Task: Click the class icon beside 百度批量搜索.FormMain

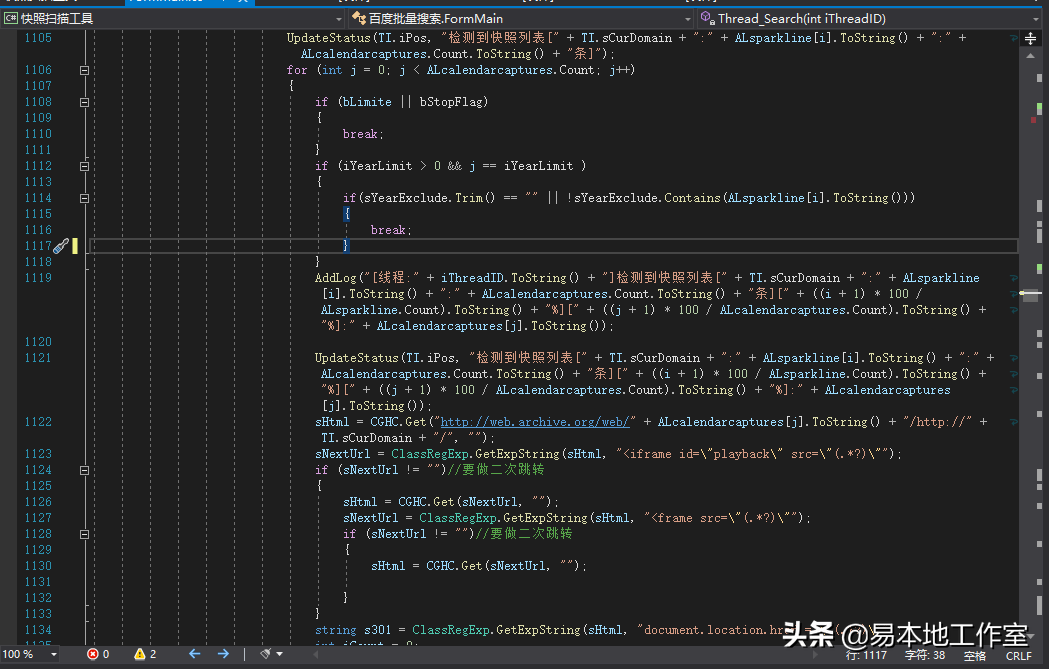Action: point(359,18)
